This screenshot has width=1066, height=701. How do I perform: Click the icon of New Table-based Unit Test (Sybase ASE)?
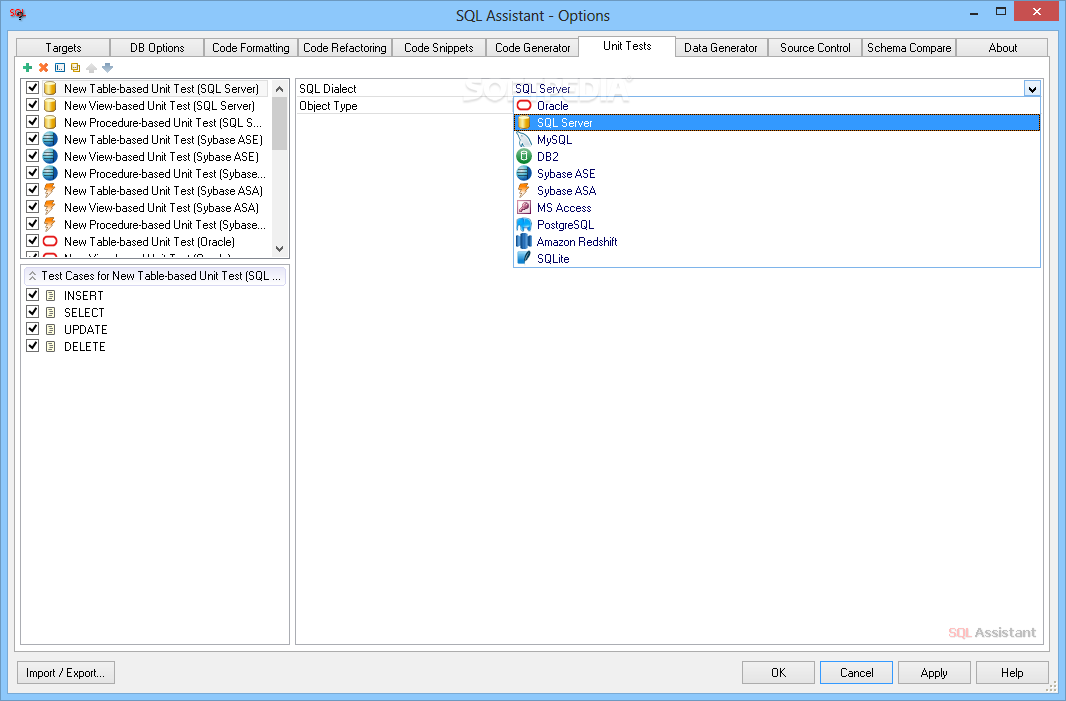[50, 139]
